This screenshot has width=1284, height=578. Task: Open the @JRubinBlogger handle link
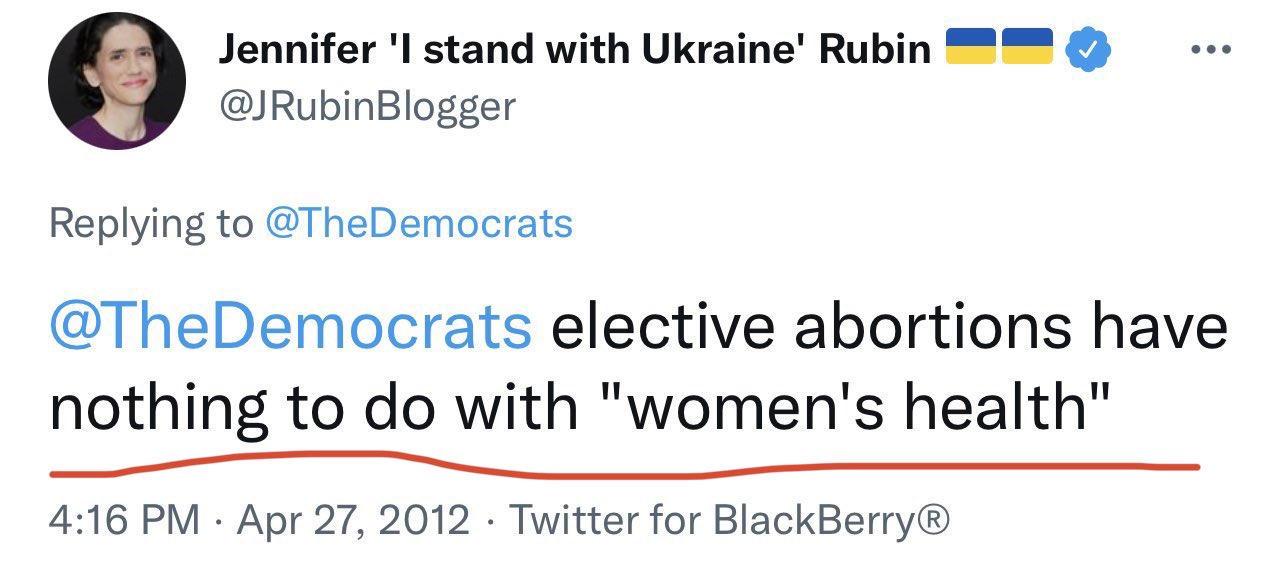click(367, 106)
